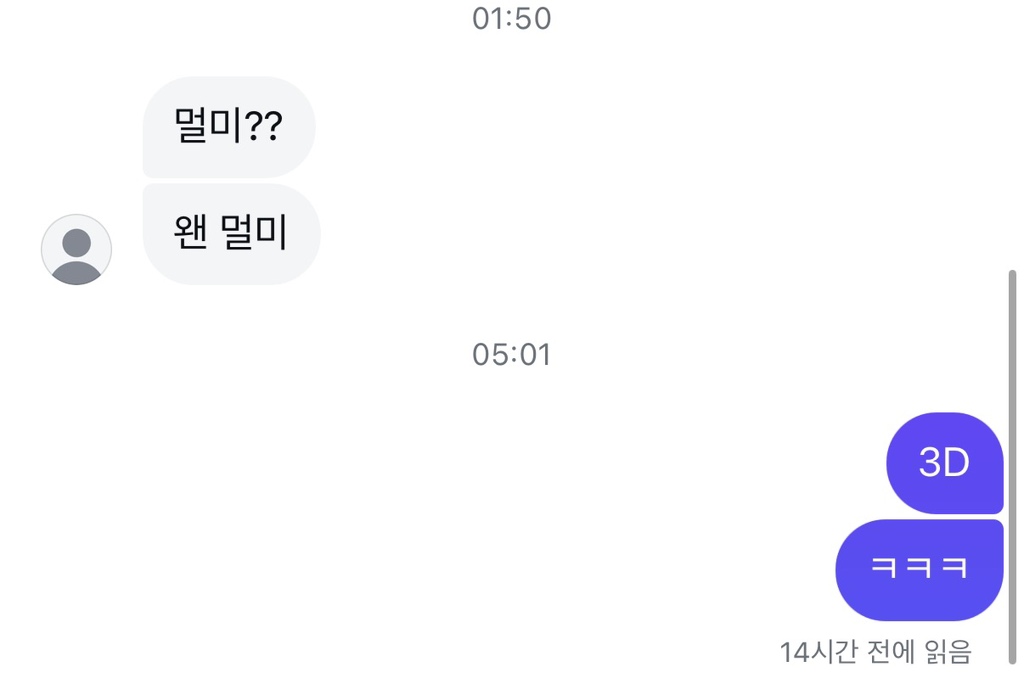Tap the purple "ㅋㅋㅋ" sent message

(x=919, y=570)
